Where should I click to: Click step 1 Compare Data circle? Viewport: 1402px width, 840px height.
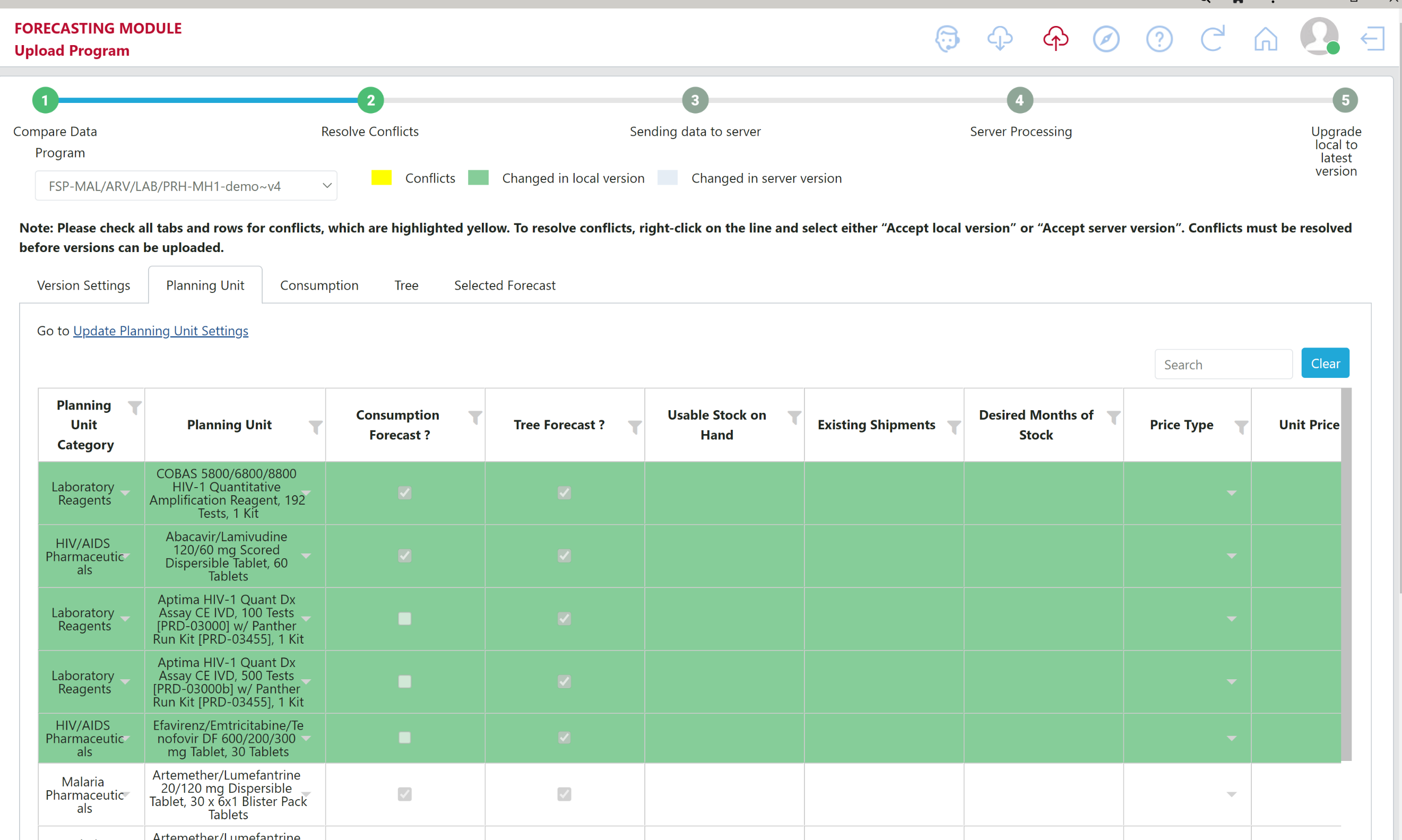click(45, 100)
